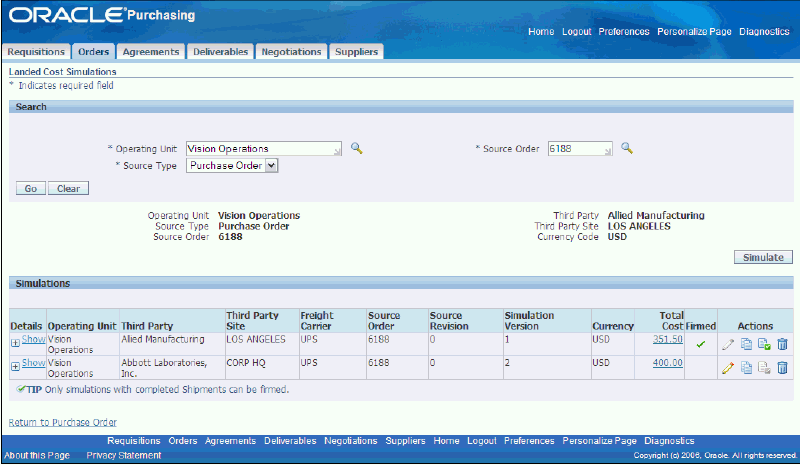Click Return to Purchase Order link

pos(63,422)
